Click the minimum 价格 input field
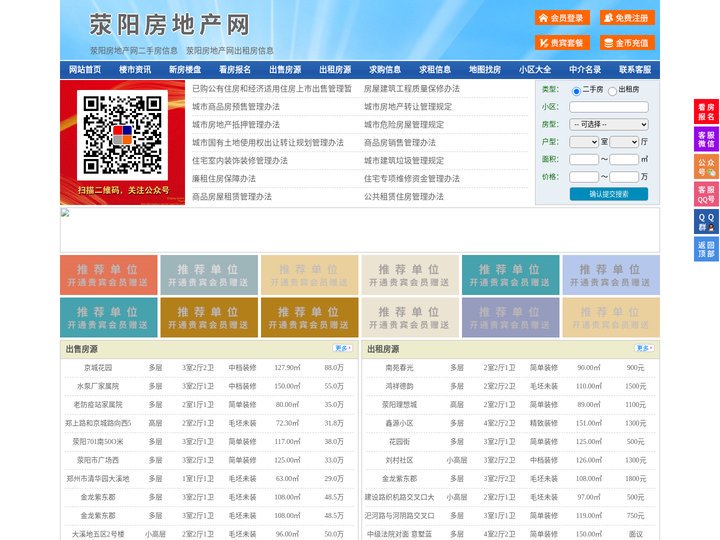This screenshot has height=540, width=720. [x=584, y=177]
